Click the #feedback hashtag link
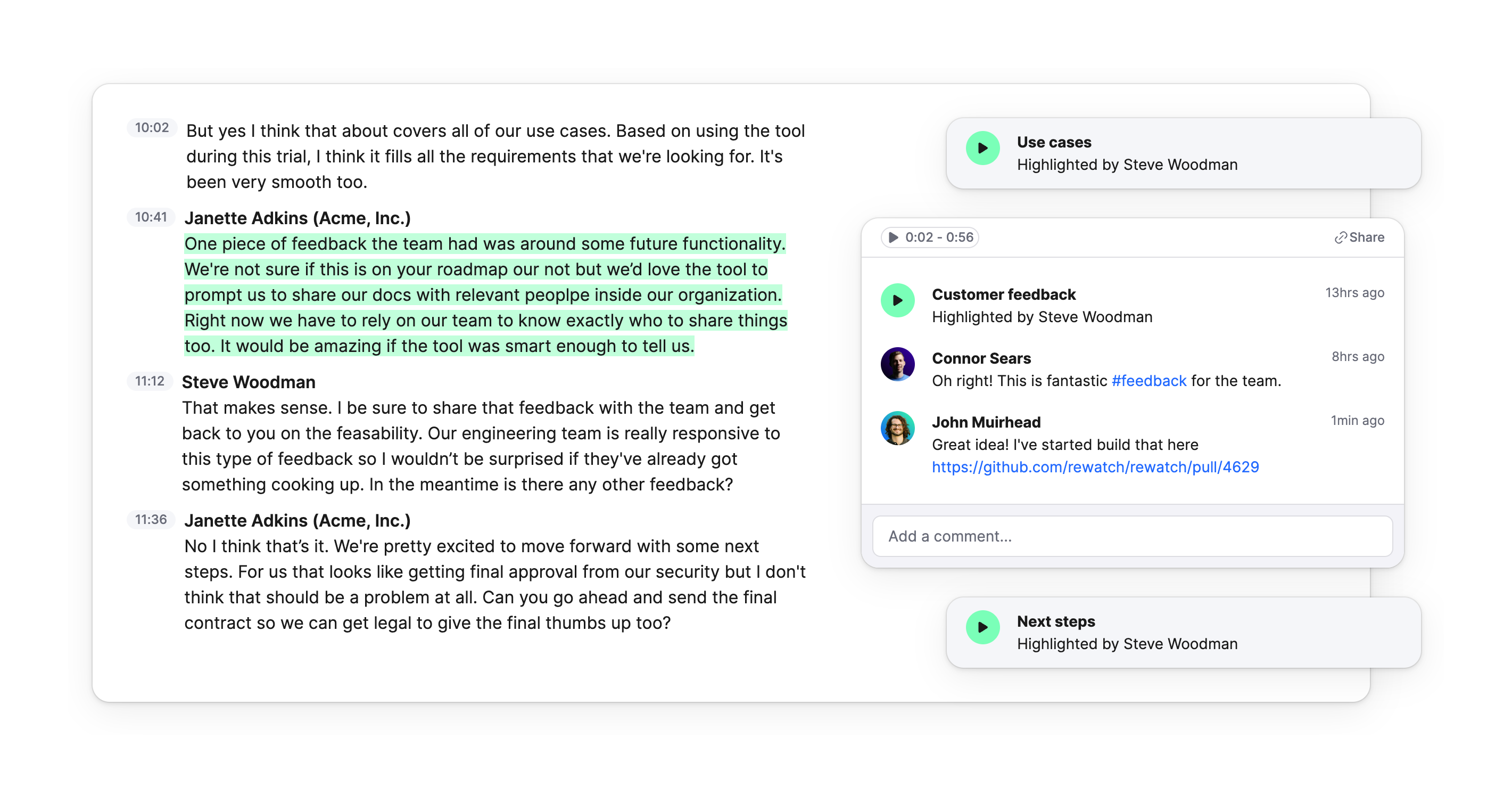Viewport: 1512px width, 803px height. (x=1149, y=381)
